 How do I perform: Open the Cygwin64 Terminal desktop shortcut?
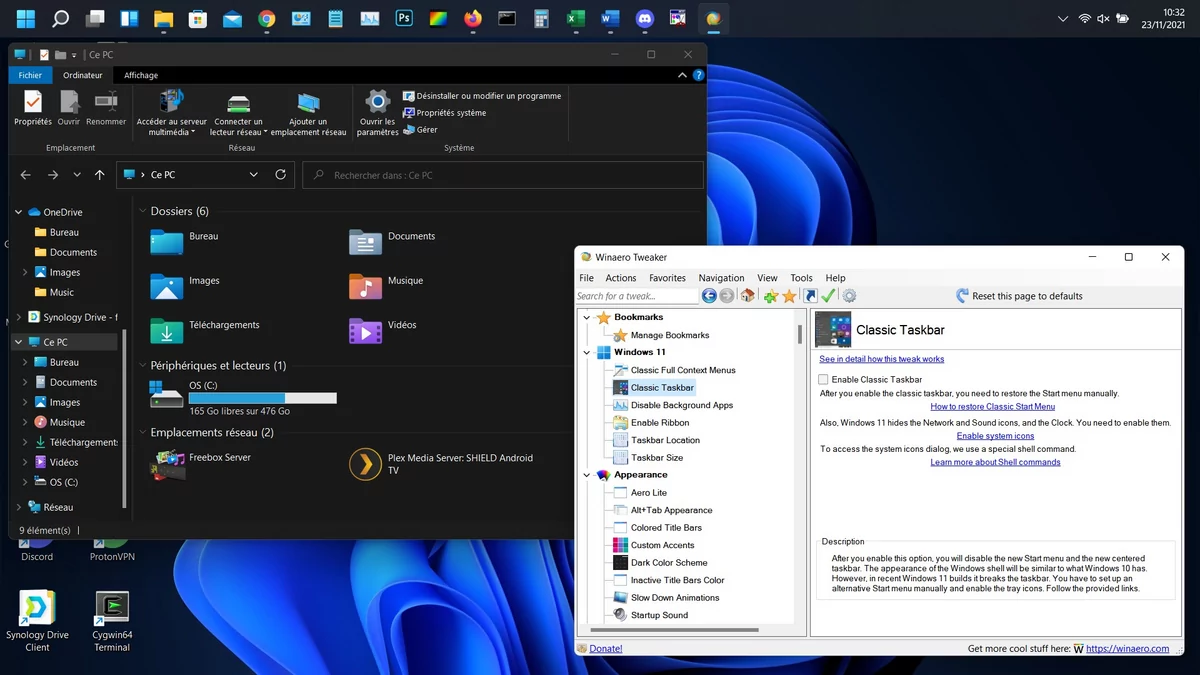coord(112,621)
